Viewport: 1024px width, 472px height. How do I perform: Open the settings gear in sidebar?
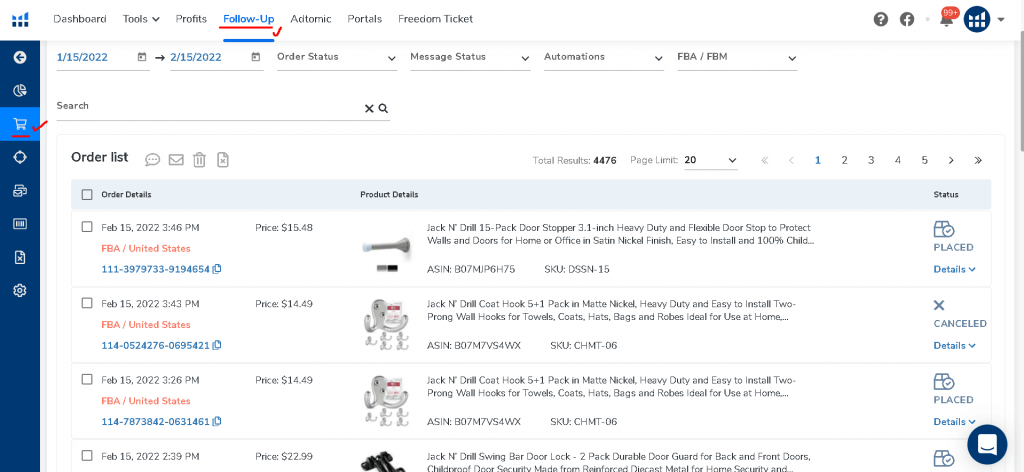click(19, 290)
